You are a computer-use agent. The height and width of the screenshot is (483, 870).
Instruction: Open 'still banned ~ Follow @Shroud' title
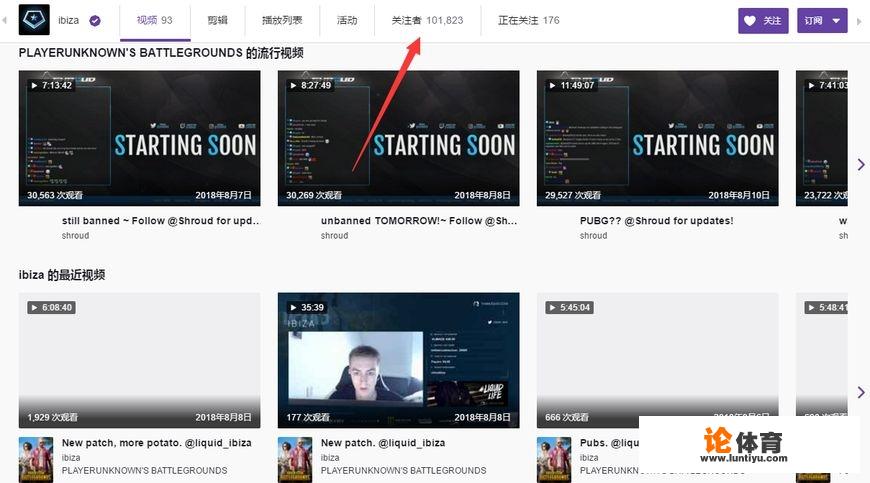pyautogui.click(x=160, y=221)
